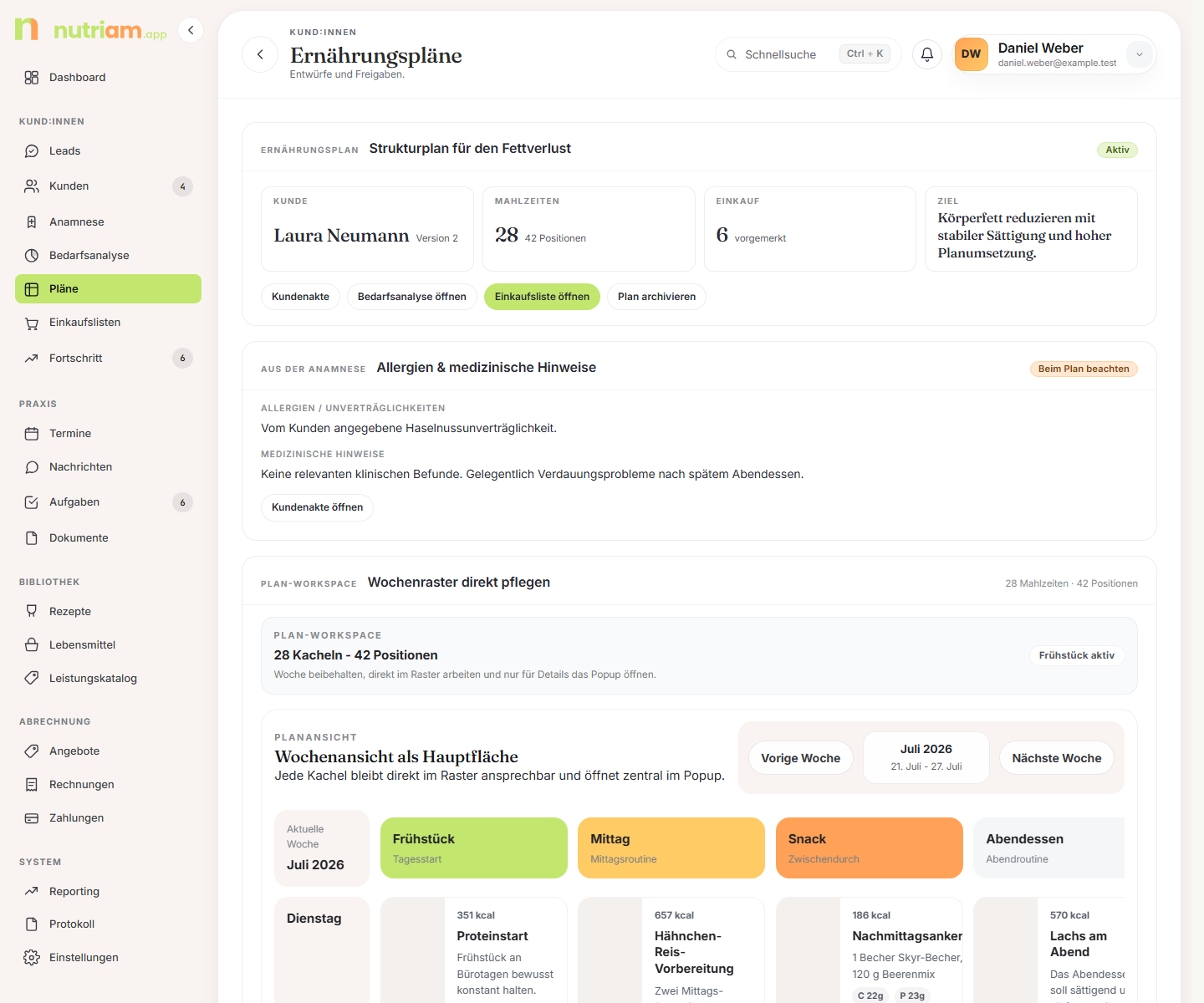Click the Fortschritt trend arrow icon

coord(32,359)
